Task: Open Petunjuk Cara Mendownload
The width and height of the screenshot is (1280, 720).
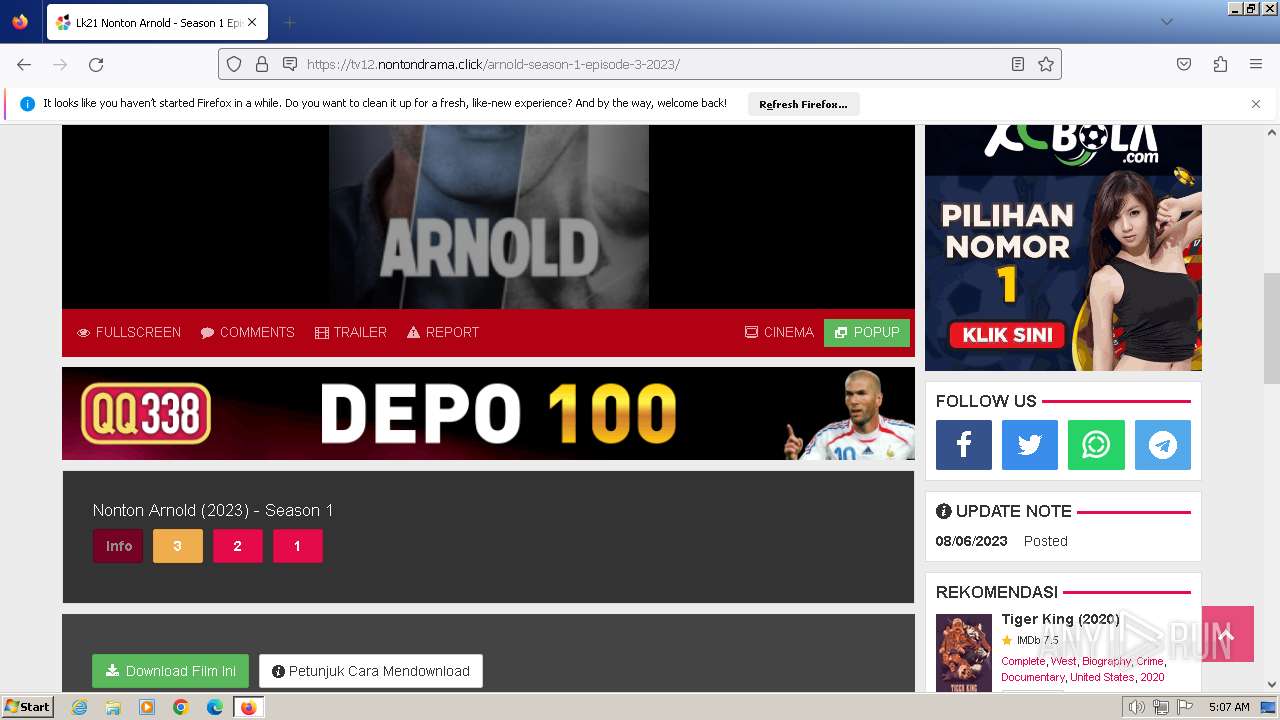Action: click(x=371, y=671)
